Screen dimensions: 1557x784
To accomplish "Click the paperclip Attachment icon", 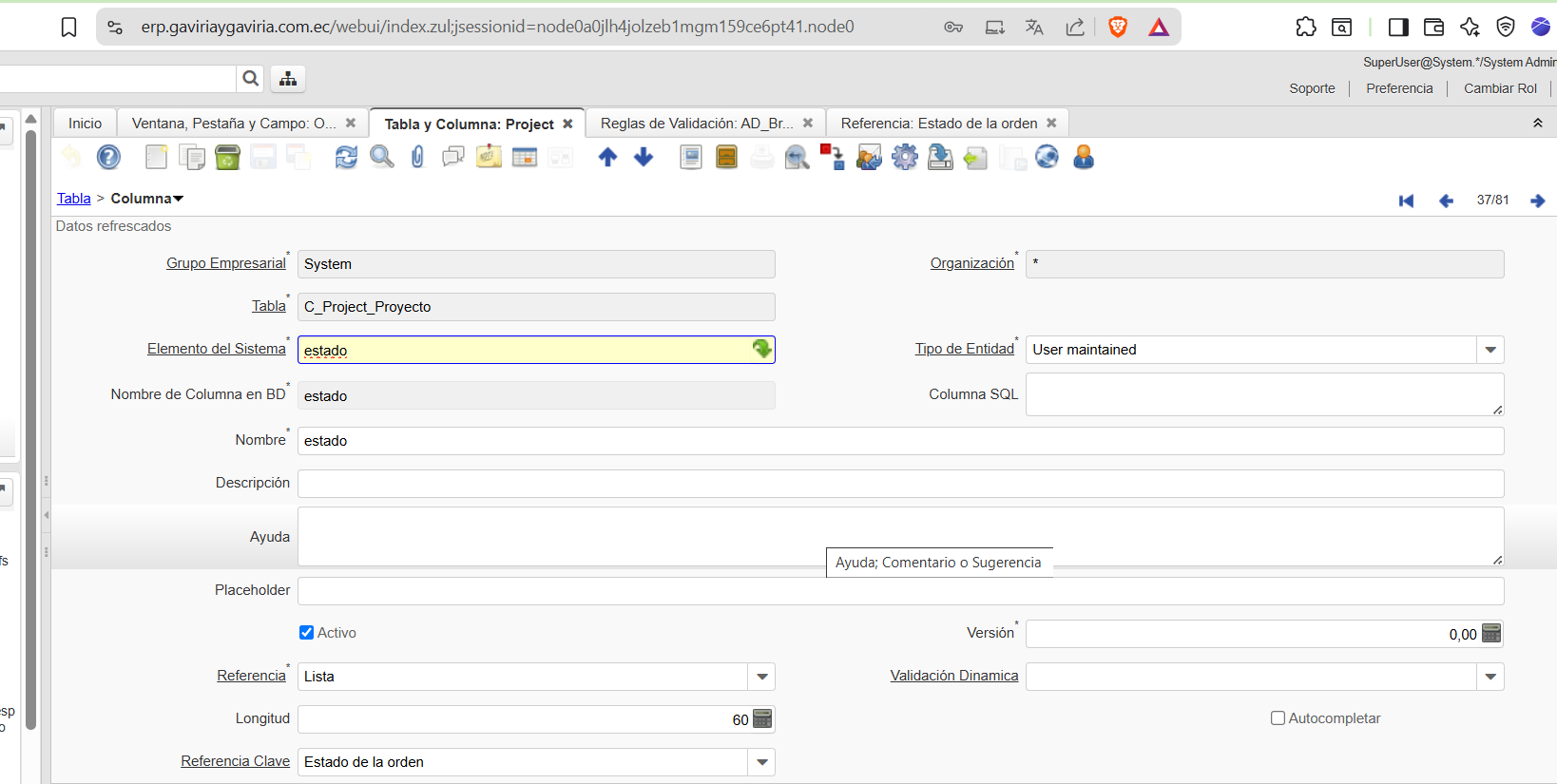I will [417, 157].
